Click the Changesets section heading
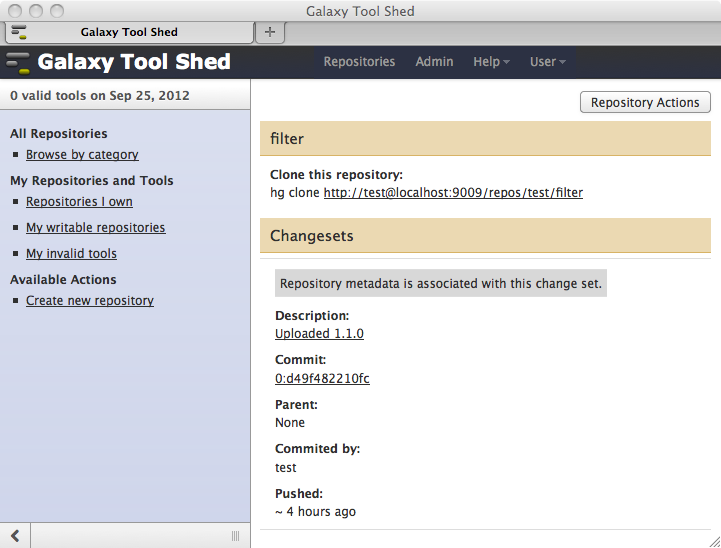721x548 pixels. pyautogui.click(x=312, y=236)
